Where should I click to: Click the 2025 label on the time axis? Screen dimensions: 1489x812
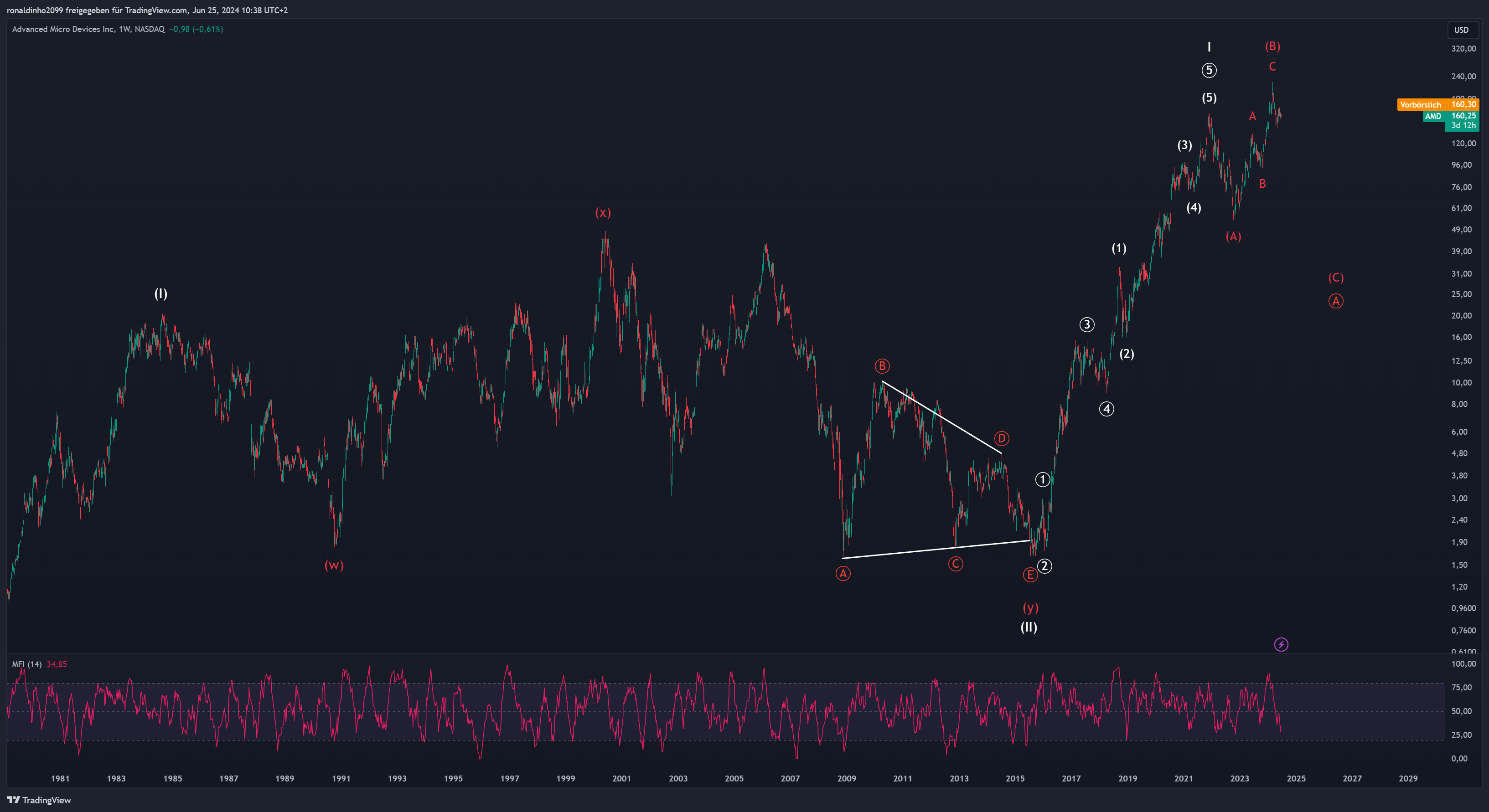(x=1296, y=778)
